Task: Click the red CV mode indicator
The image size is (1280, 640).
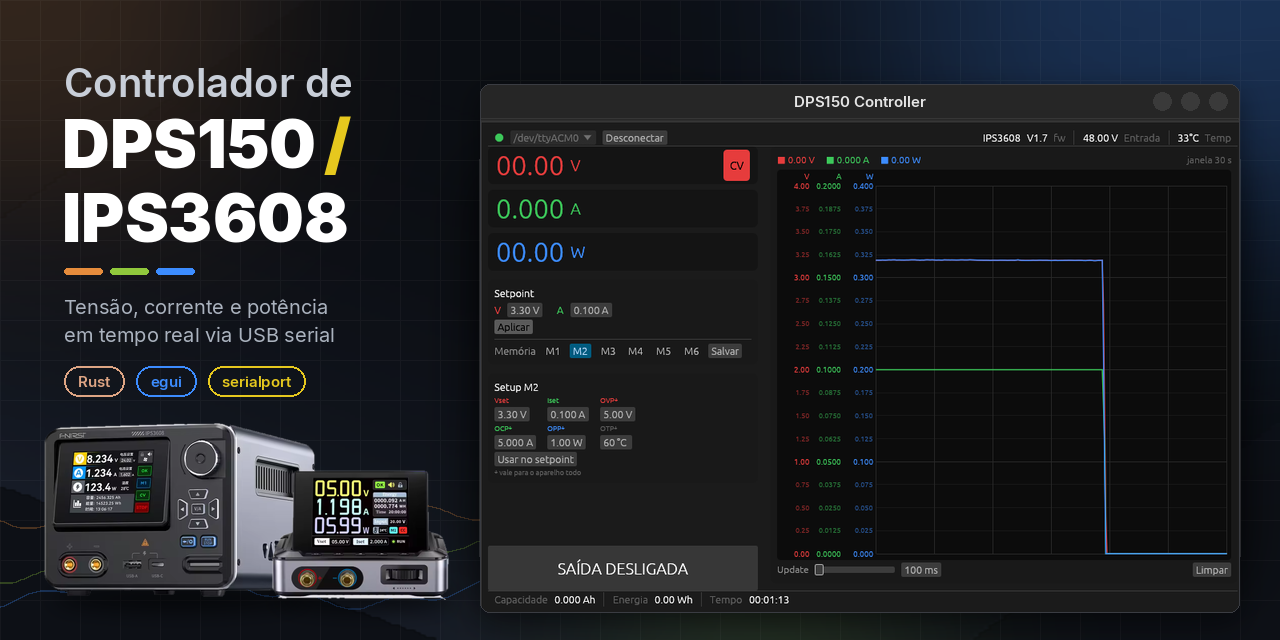Action: pyautogui.click(x=736, y=166)
